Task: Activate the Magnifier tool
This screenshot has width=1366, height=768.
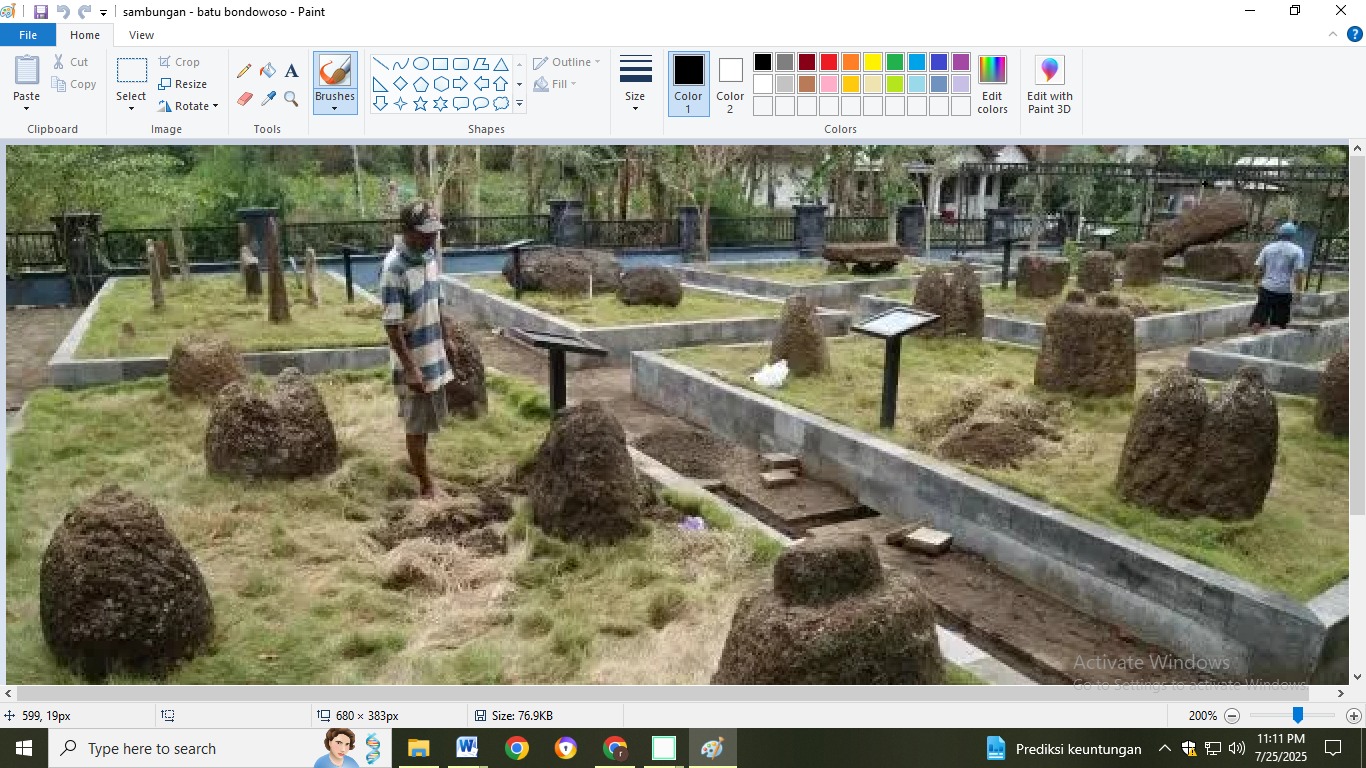Action: (x=291, y=99)
